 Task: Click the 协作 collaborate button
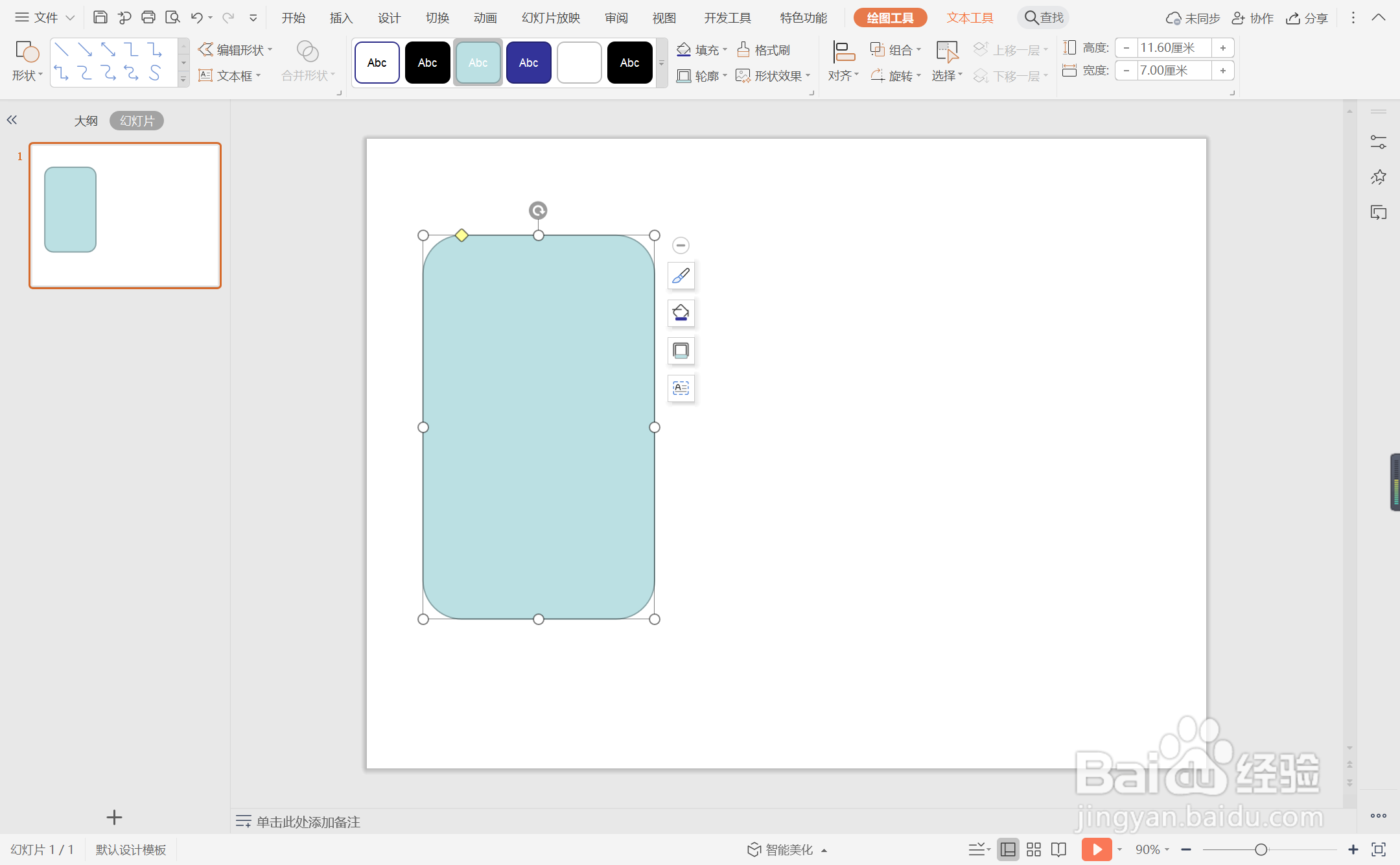1252,18
